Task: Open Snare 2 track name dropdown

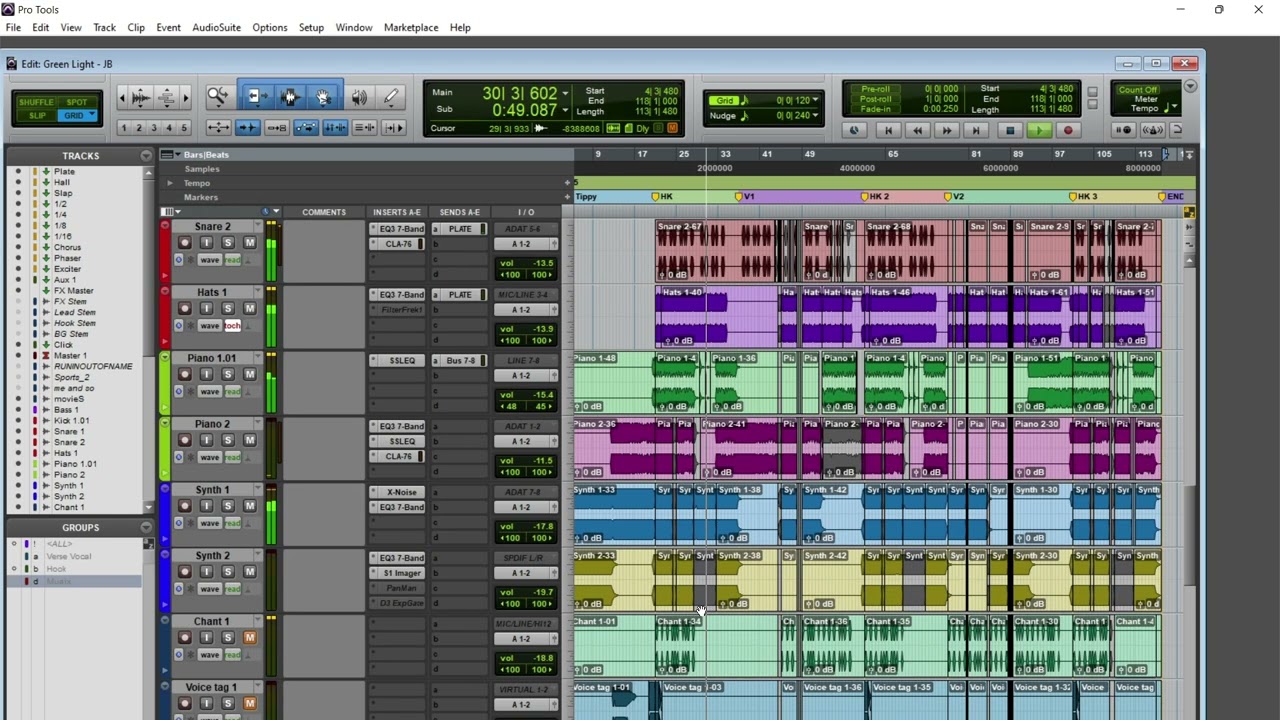Action: coord(257,227)
